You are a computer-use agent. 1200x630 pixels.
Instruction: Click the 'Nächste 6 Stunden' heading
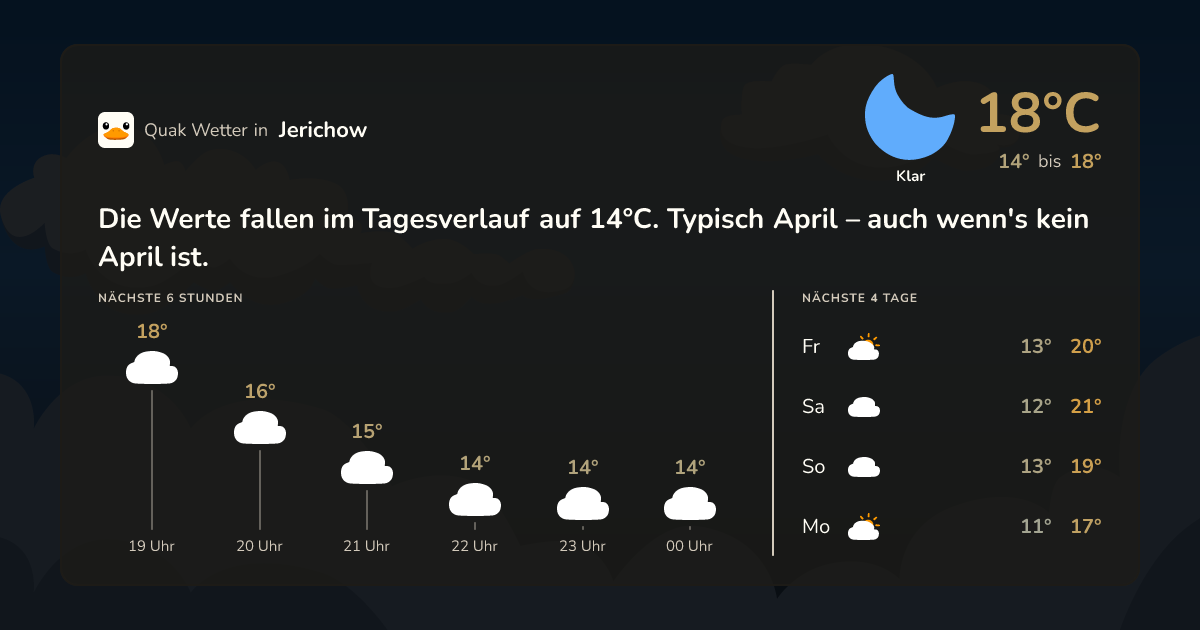[x=171, y=298]
